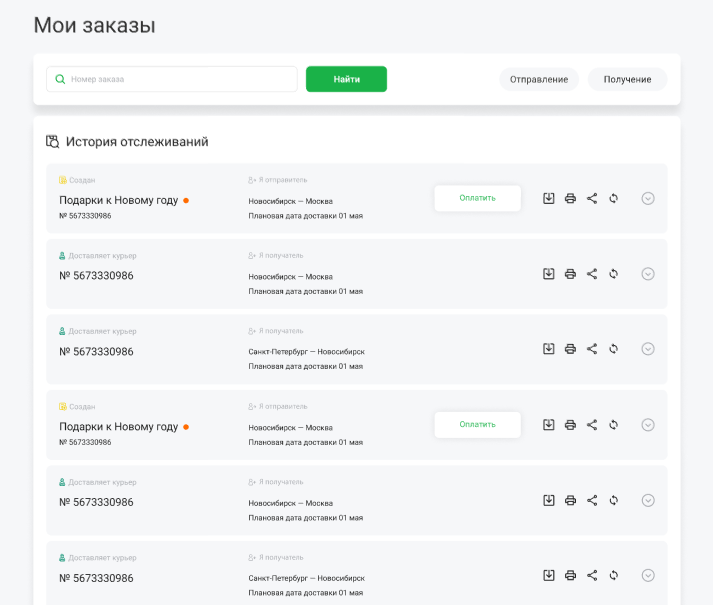
Task: Click the first Создан status label
Action: (x=82, y=180)
